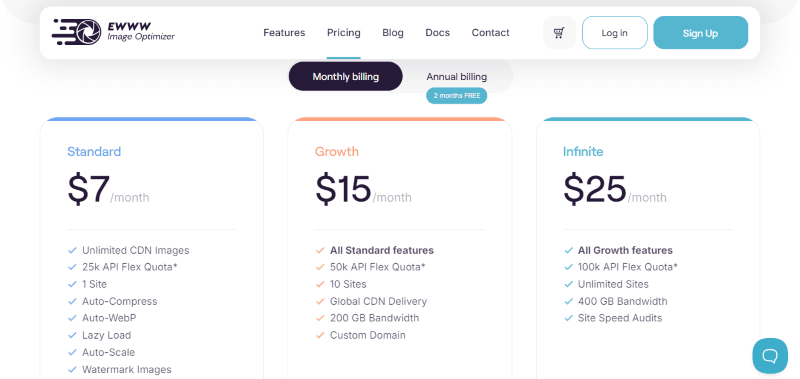Screen dimensions: 800x379
Task: Click the Unlimited Sites feature
Action: (613, 284)
